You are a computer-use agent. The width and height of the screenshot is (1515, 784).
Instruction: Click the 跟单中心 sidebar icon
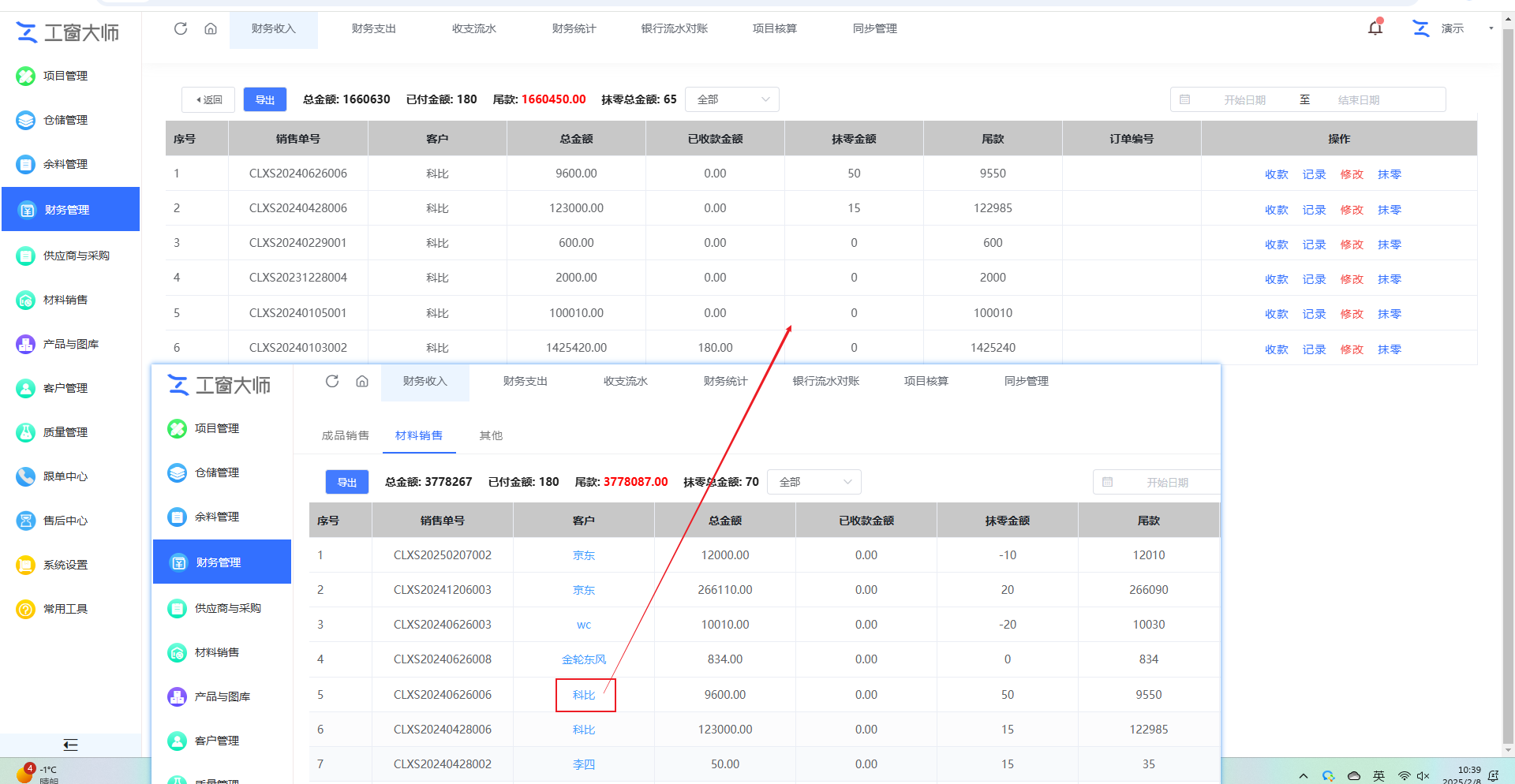(26, 476)
